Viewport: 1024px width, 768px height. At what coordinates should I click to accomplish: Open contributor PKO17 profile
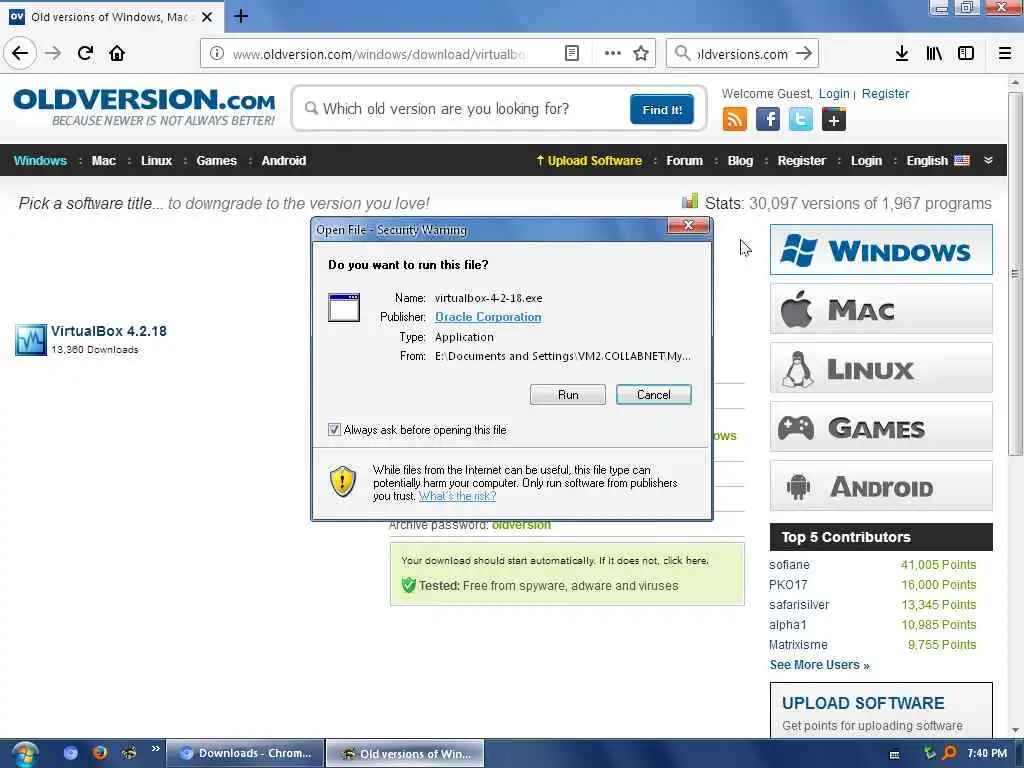tap(788, 584)
